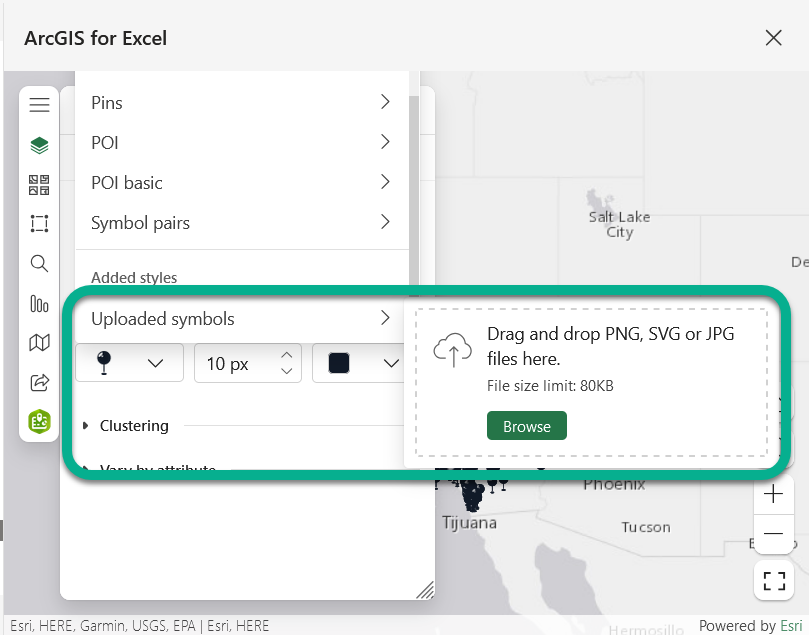Open the search tool
The width and height of the screenshot is (809, 635).
39,263
